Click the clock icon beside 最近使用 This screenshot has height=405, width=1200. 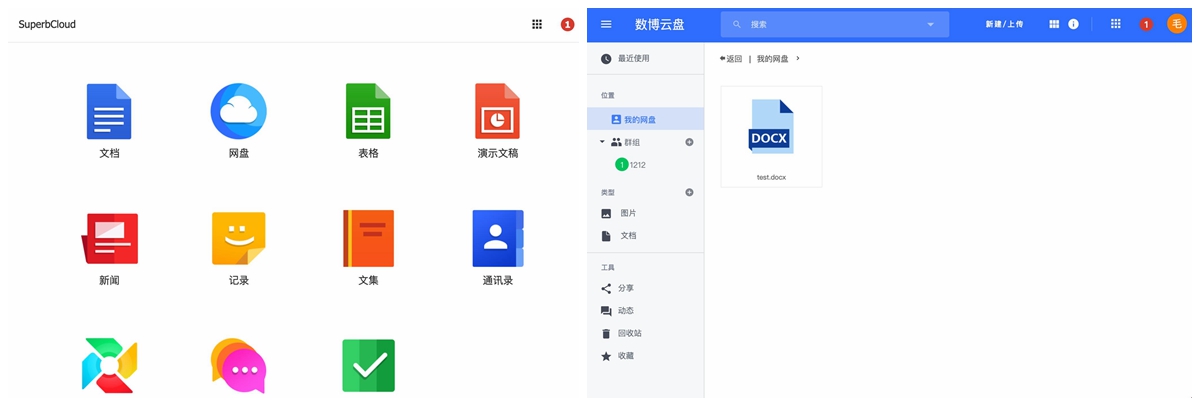[x=606, y=59]
